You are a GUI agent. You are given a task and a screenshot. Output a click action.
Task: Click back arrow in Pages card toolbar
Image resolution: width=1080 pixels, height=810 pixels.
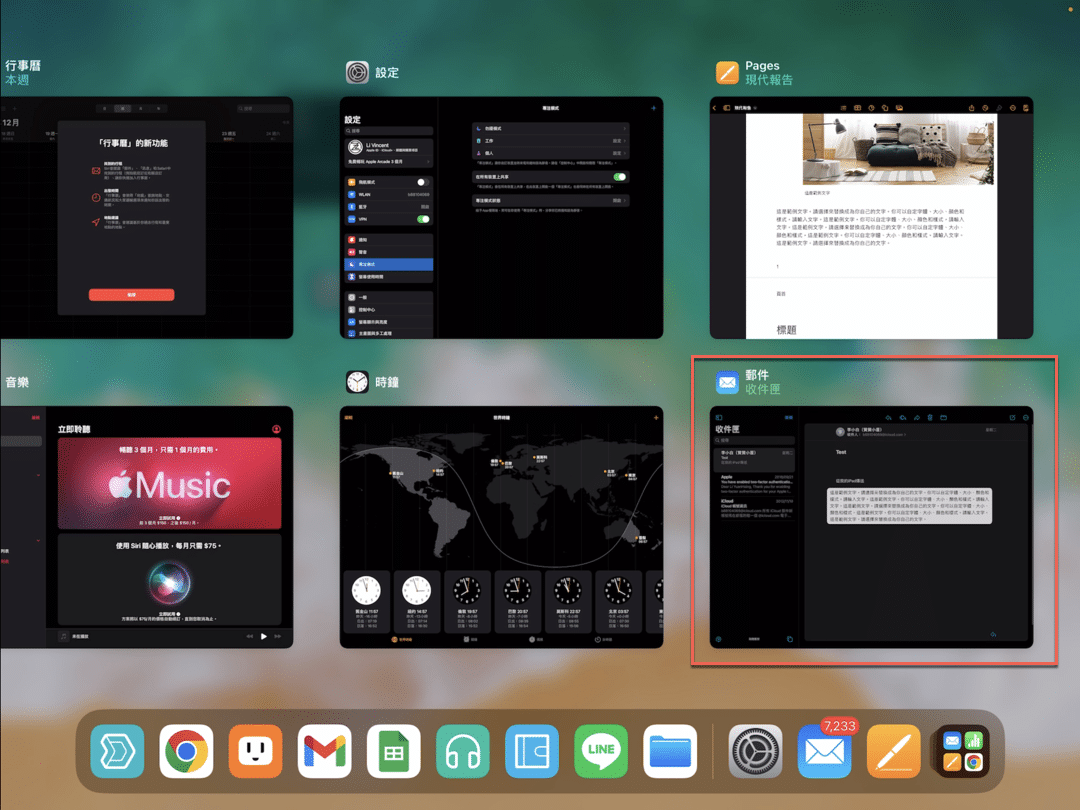[714, 108]
